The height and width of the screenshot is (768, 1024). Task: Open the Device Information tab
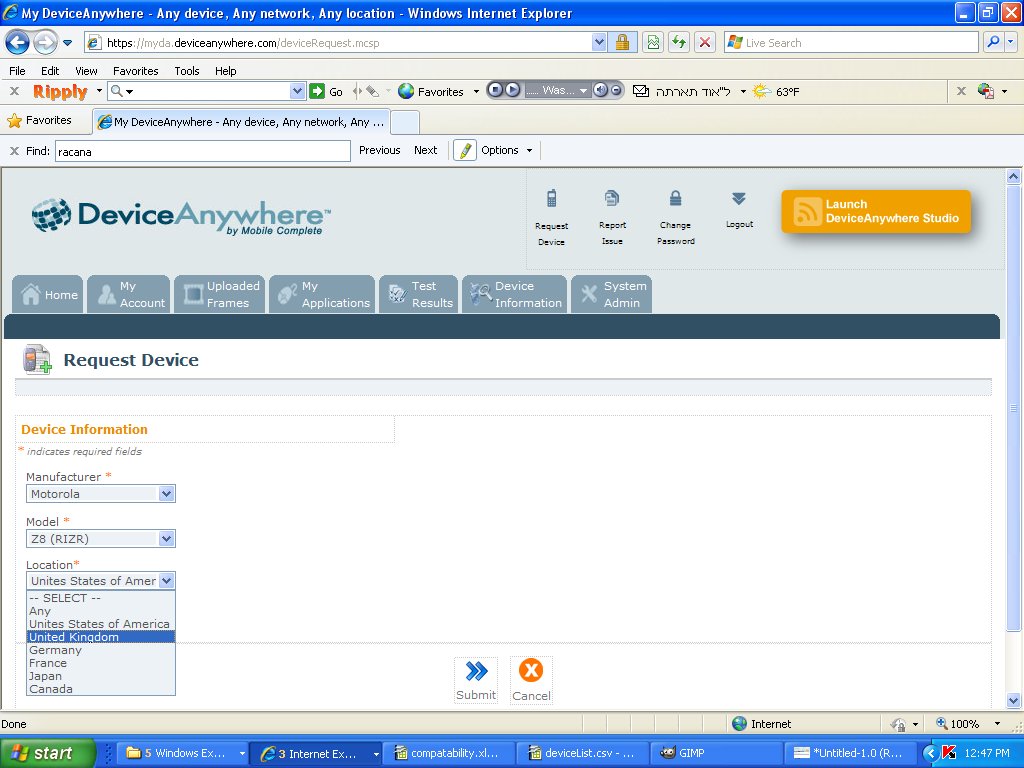[515, 295]
